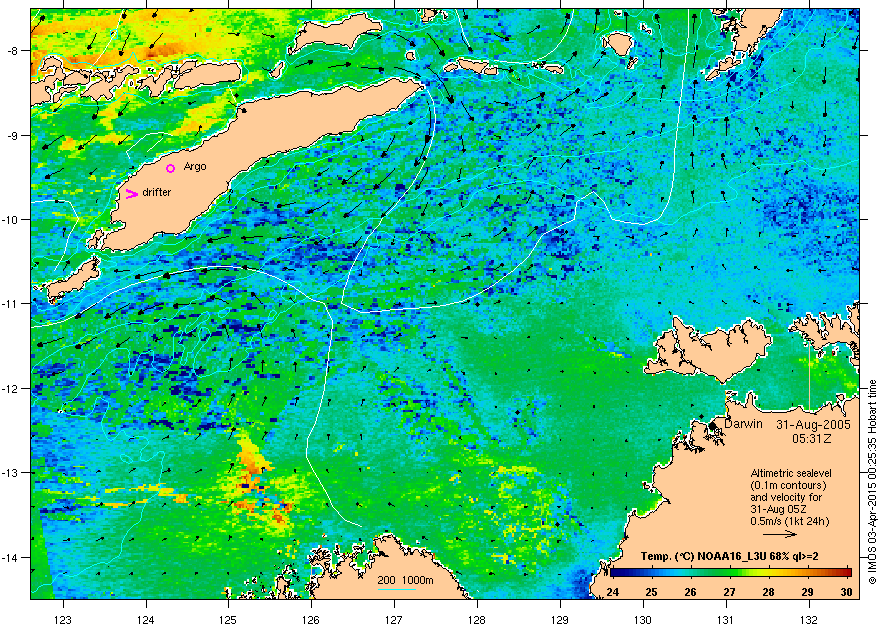Click the green middle of temperature colorbar

click(731, 573)
